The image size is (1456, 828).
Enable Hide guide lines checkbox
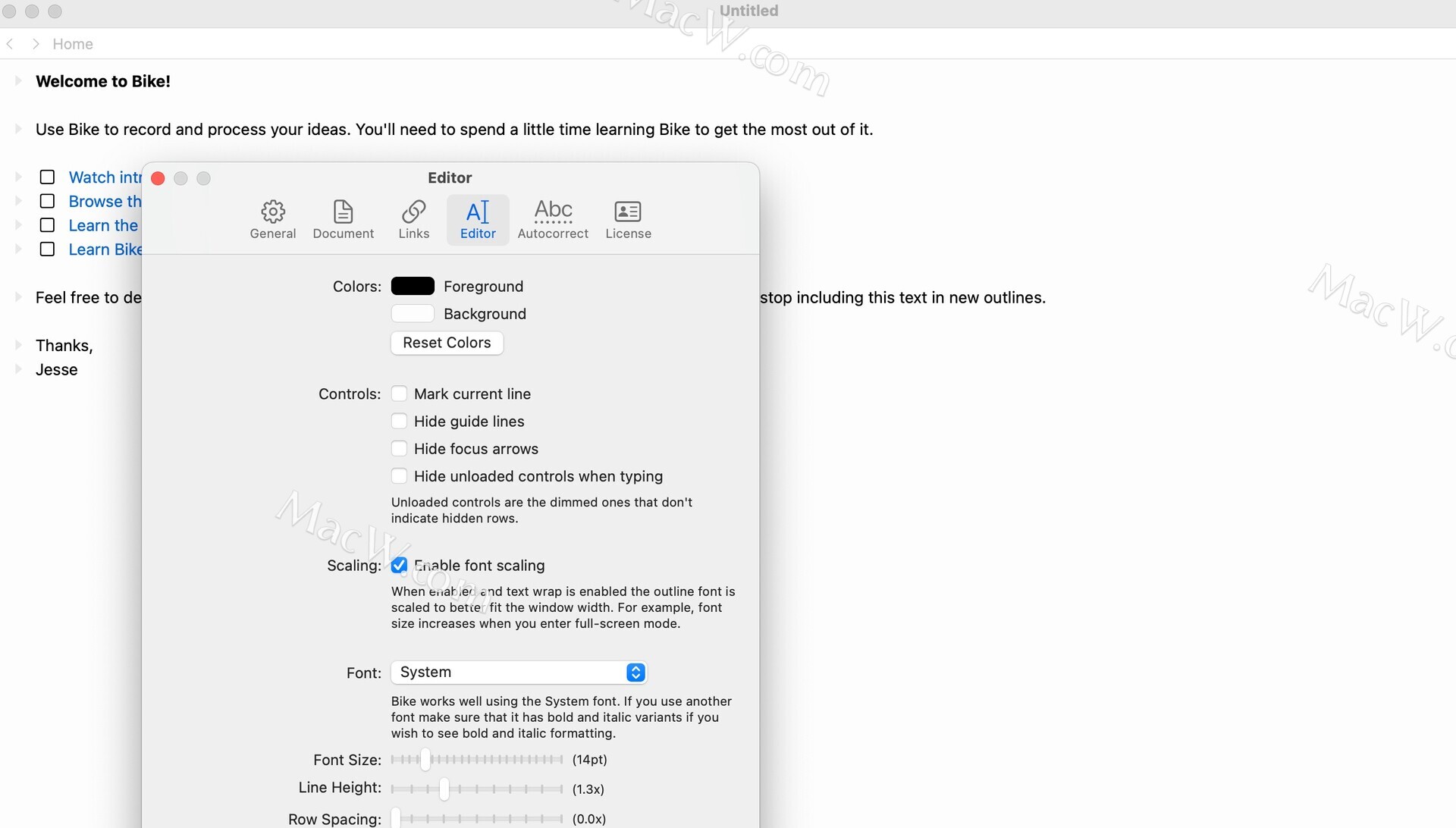pyautogui.click(x=399, y=421)
